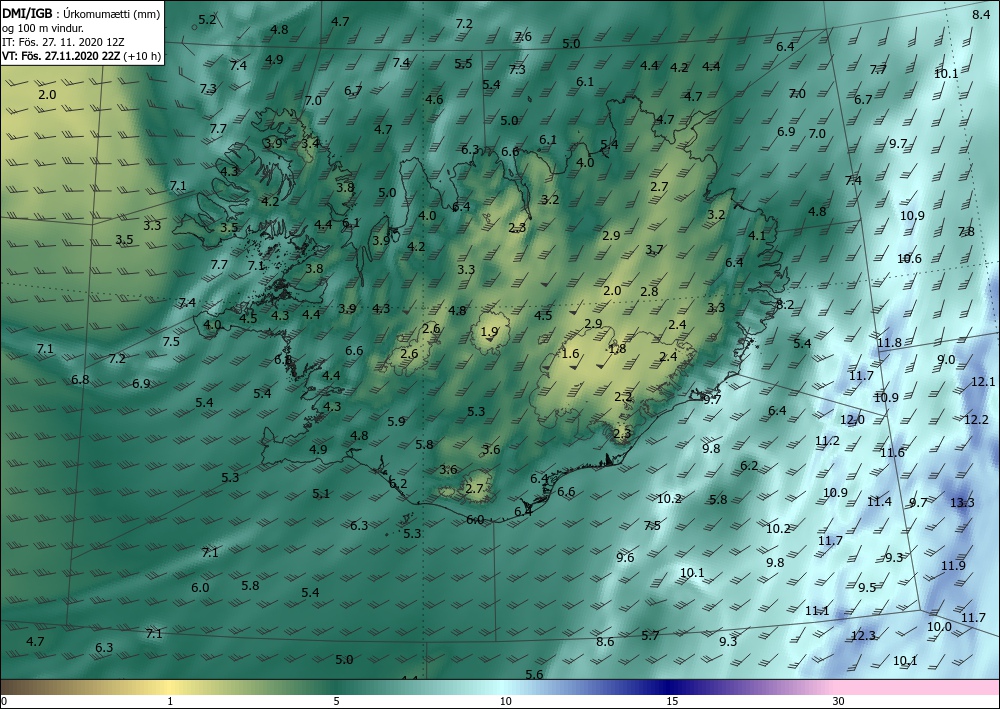This screenshot has height=709, width=1000.
Task: Click the 'IT: Fös. 27. 11. 2020 12Z' line
Action: (x=63, y=42)
